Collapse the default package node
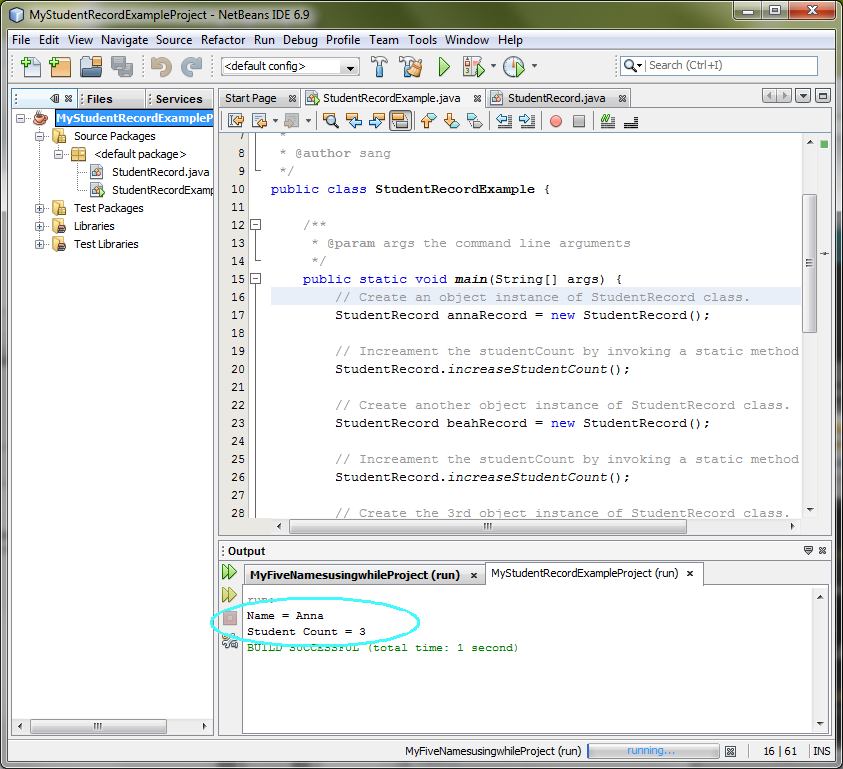The width and height of the screenshot is (843, 769). [58, 154]
